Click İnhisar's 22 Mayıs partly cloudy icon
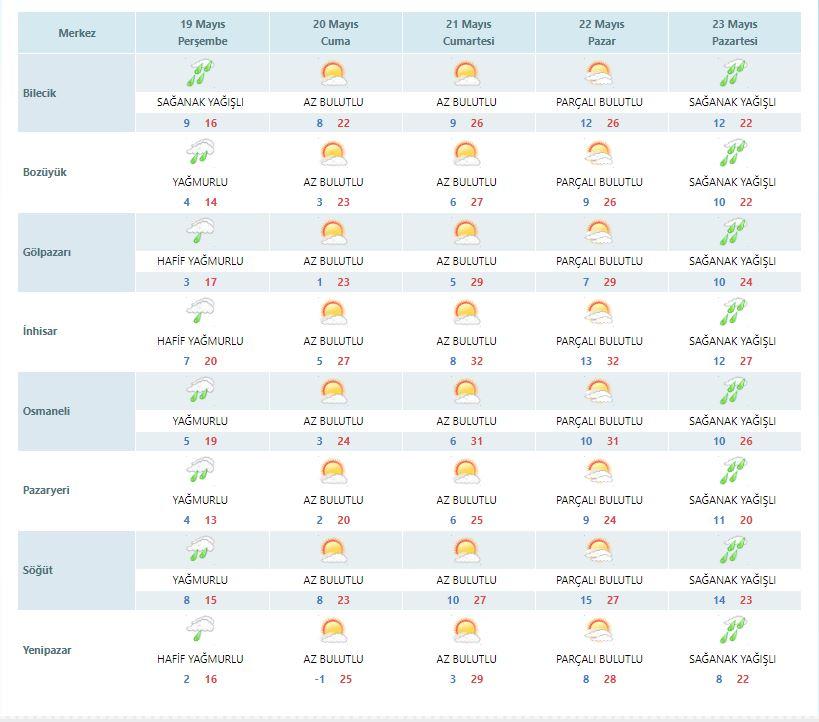Image resolution: width=819 pixels, height=722 pixels. pyautogui.click(x=599, y=311)
